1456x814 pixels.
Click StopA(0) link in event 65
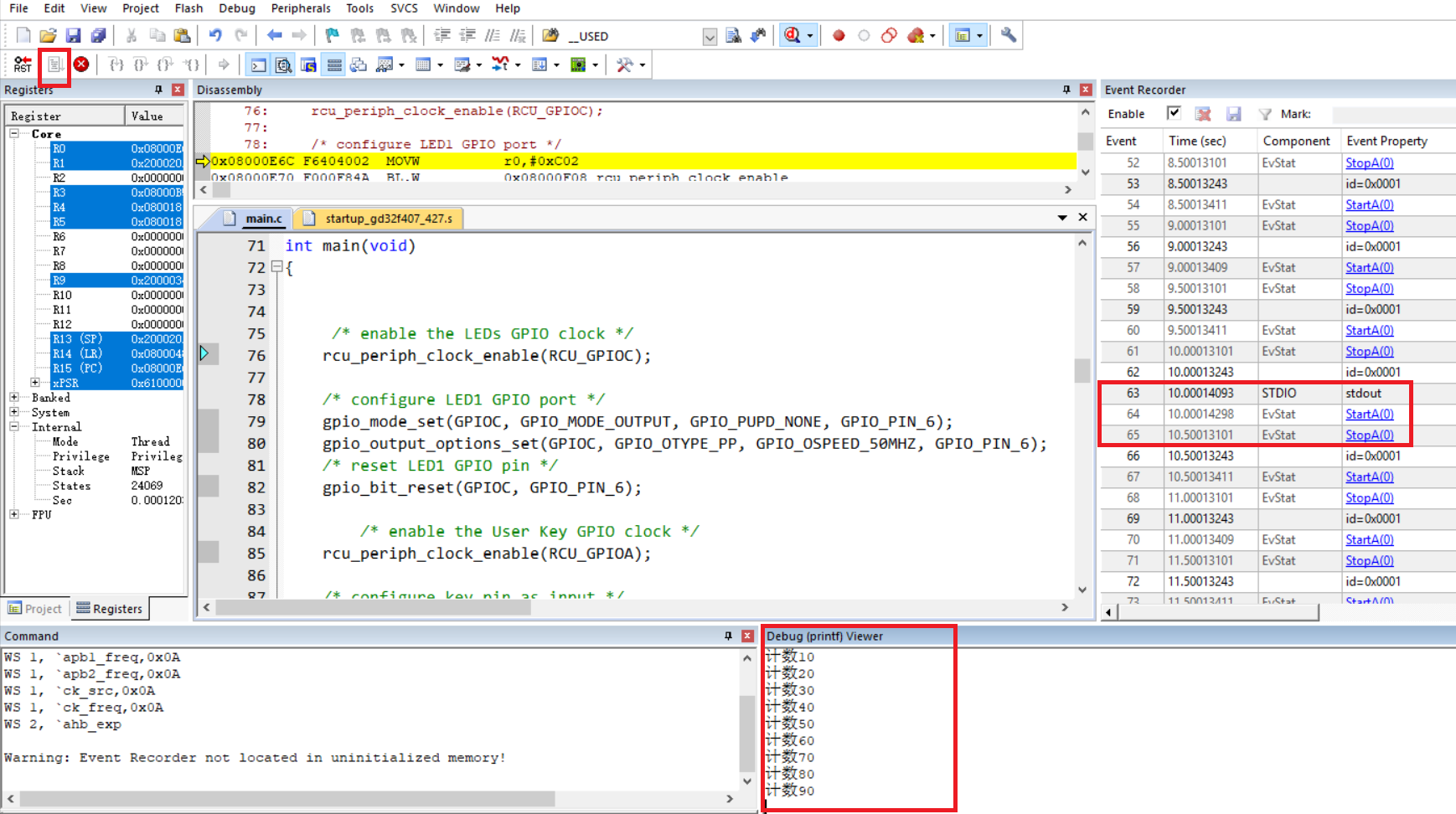click(x=1369, y=435)
